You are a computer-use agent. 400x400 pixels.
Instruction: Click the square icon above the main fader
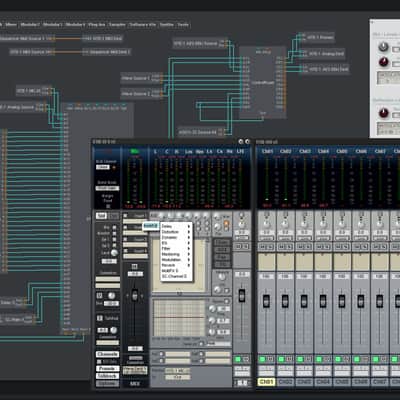coord(134,266)
